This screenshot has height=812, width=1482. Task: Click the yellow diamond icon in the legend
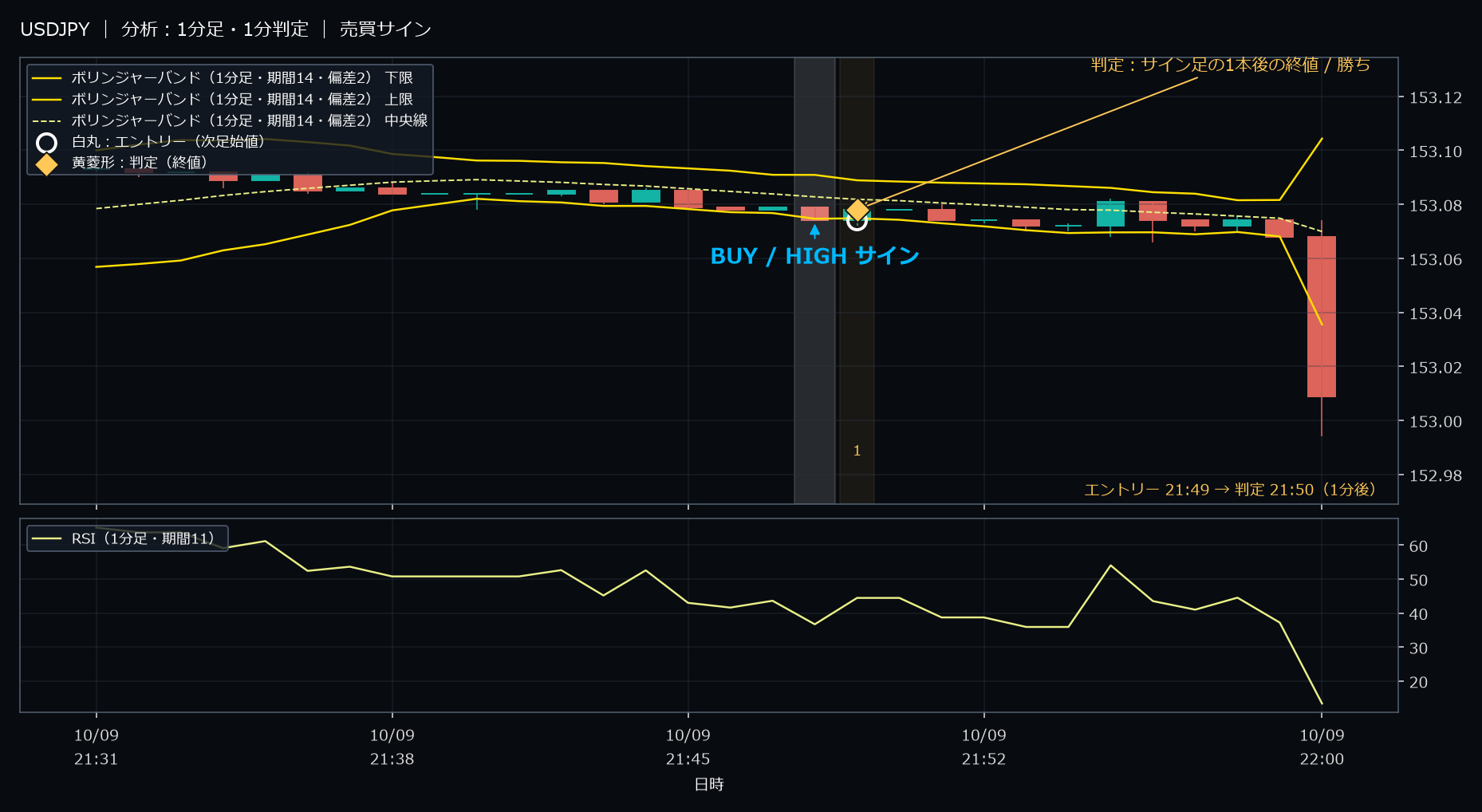pyautogui.click(x=47, y=164)
